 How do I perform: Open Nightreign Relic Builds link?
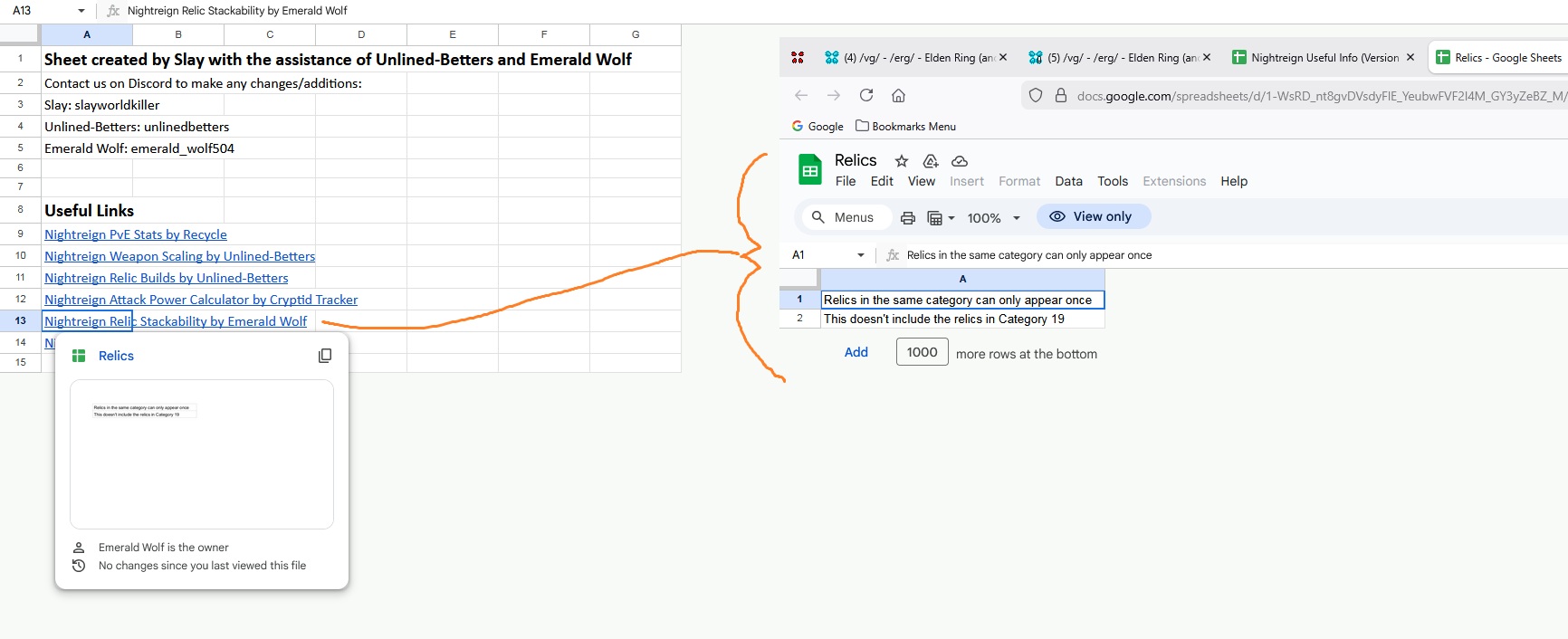[x=167, y=278]
